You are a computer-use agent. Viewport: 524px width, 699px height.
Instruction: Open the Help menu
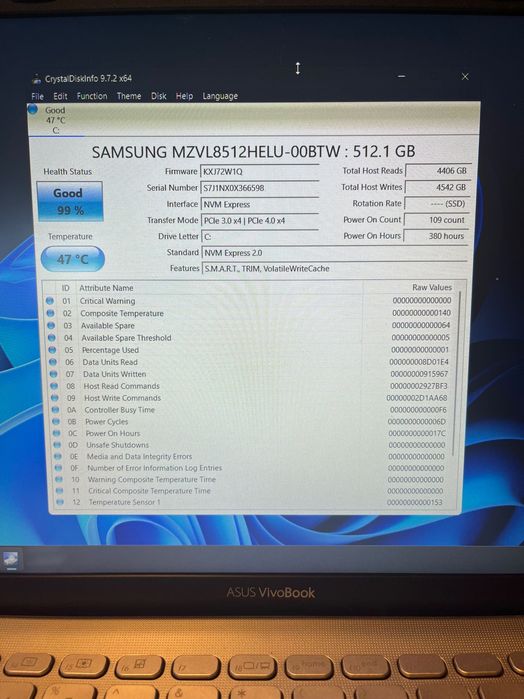pos(184,96)
